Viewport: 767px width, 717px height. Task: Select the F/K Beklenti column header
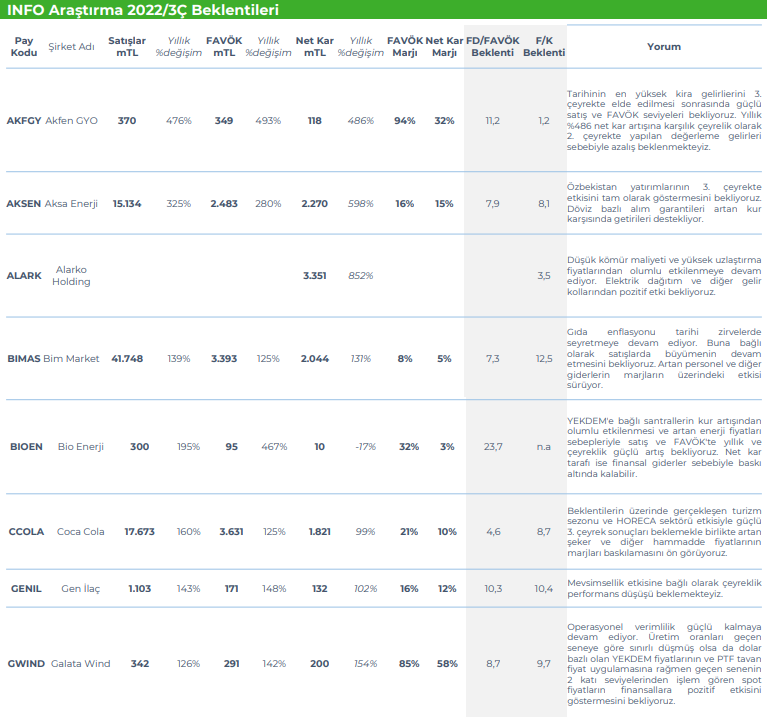point(543,47)
